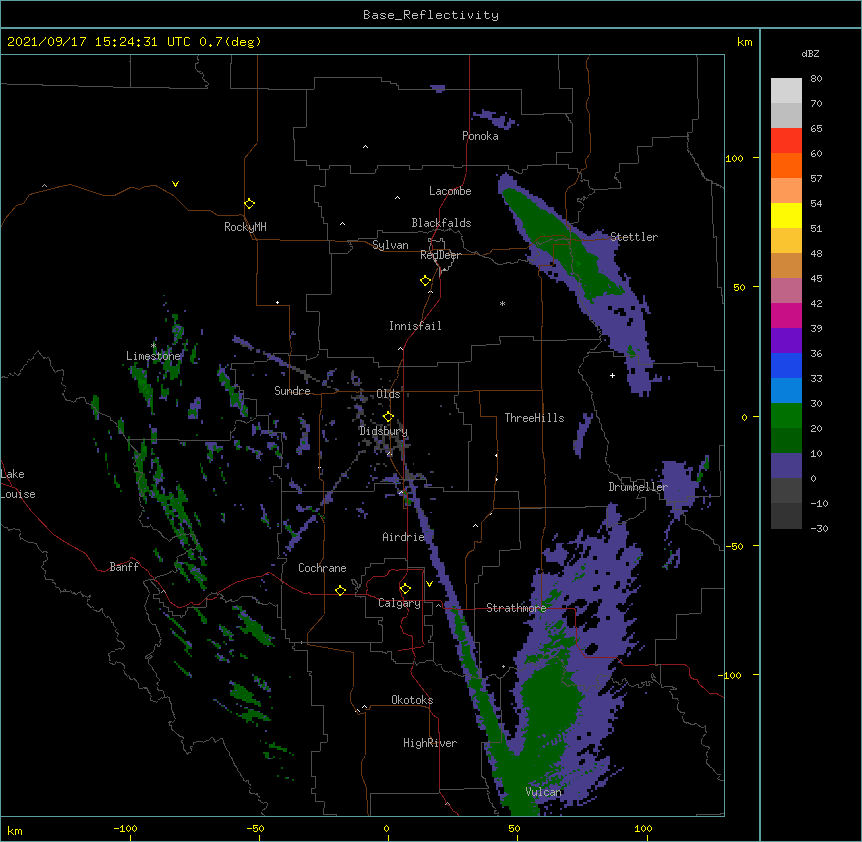Image resolution: width=862 pixels, height=842 pixels.
Task: Click the Base_Reflectivity title
Action: point(431,15)
